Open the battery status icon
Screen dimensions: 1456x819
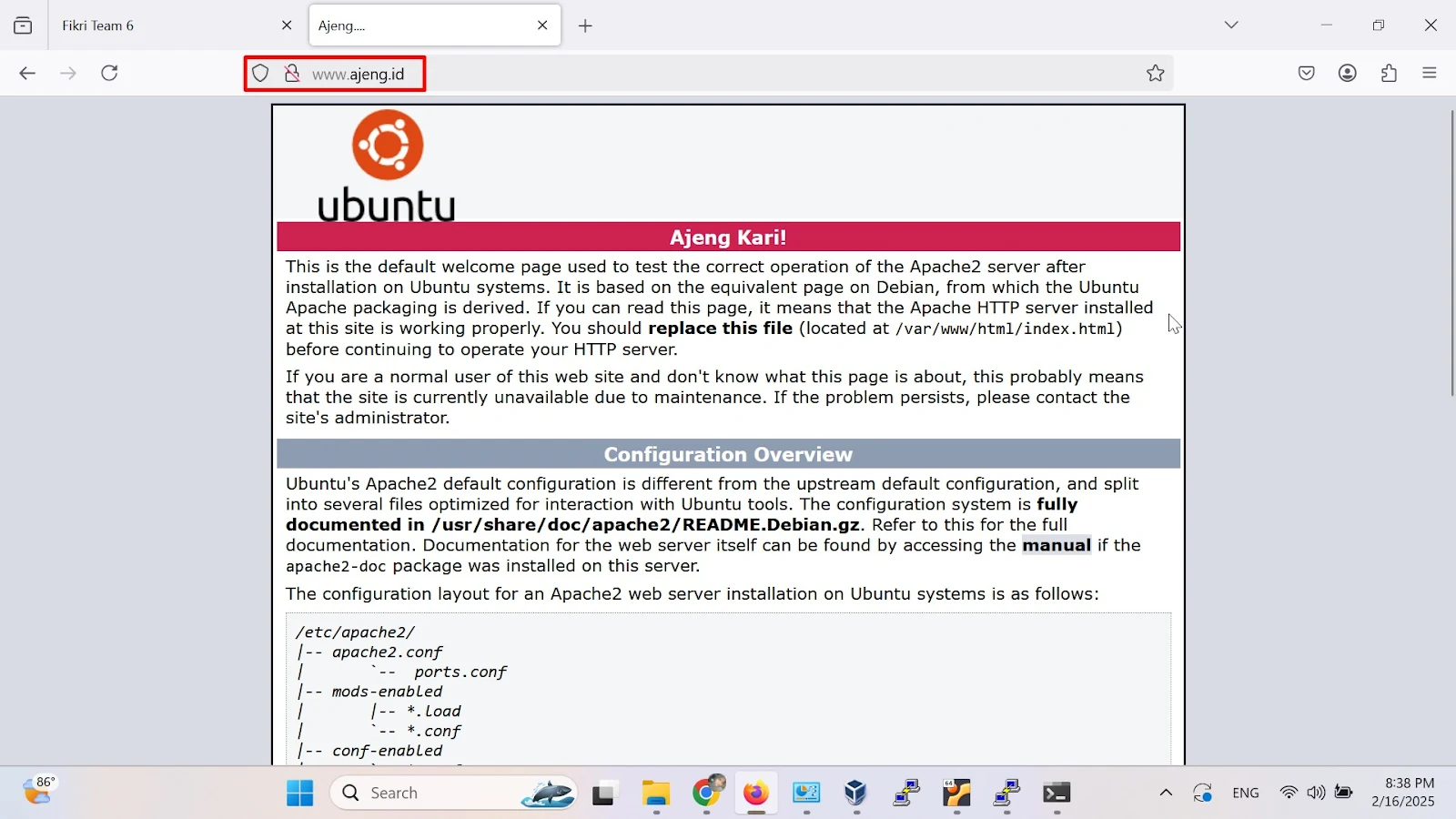(1344, 793)
